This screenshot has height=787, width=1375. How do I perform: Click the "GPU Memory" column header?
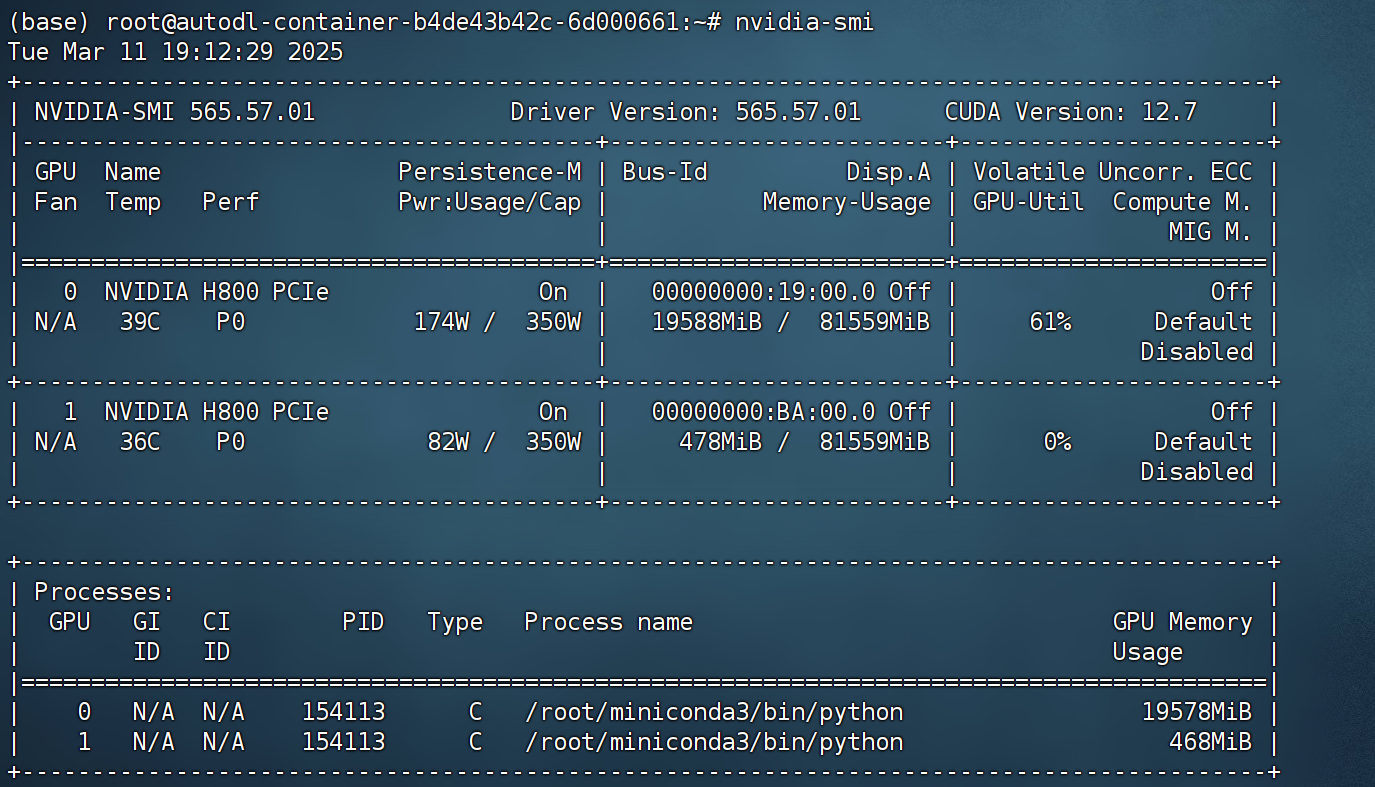click(x=1183, y=622)
